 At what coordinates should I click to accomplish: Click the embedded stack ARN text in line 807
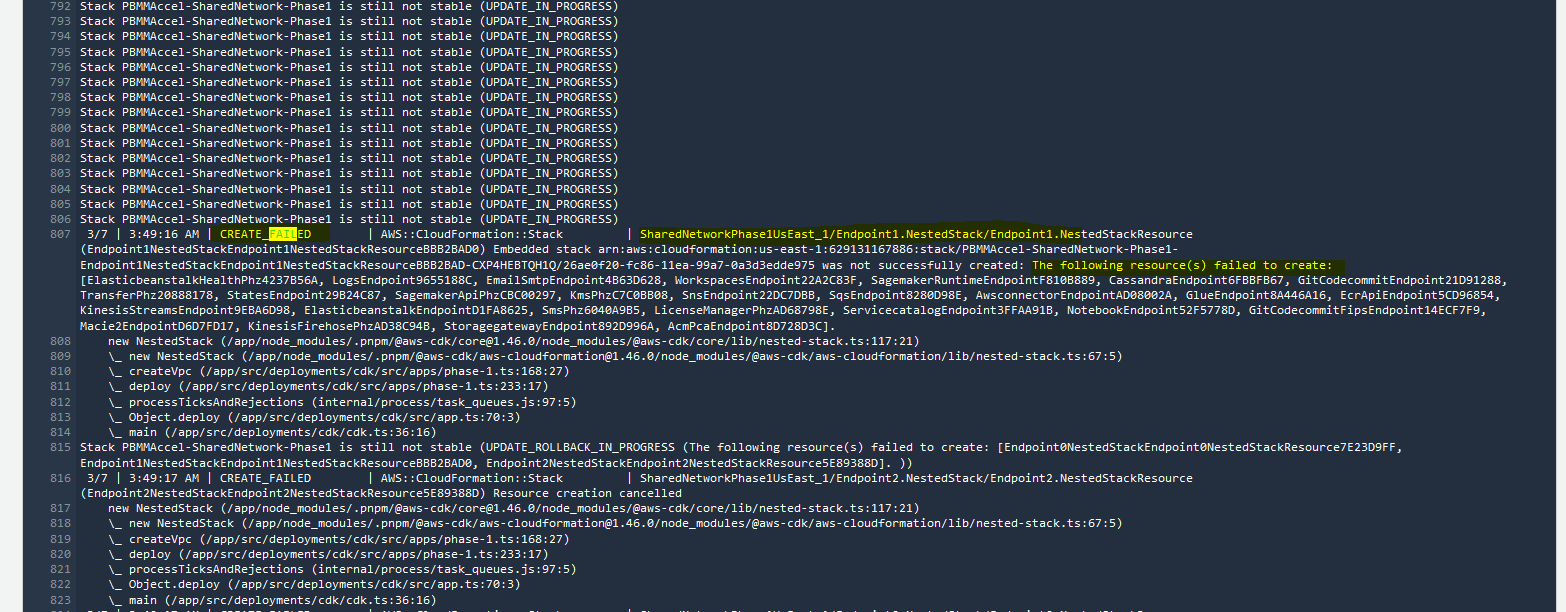tap(860, 249)
